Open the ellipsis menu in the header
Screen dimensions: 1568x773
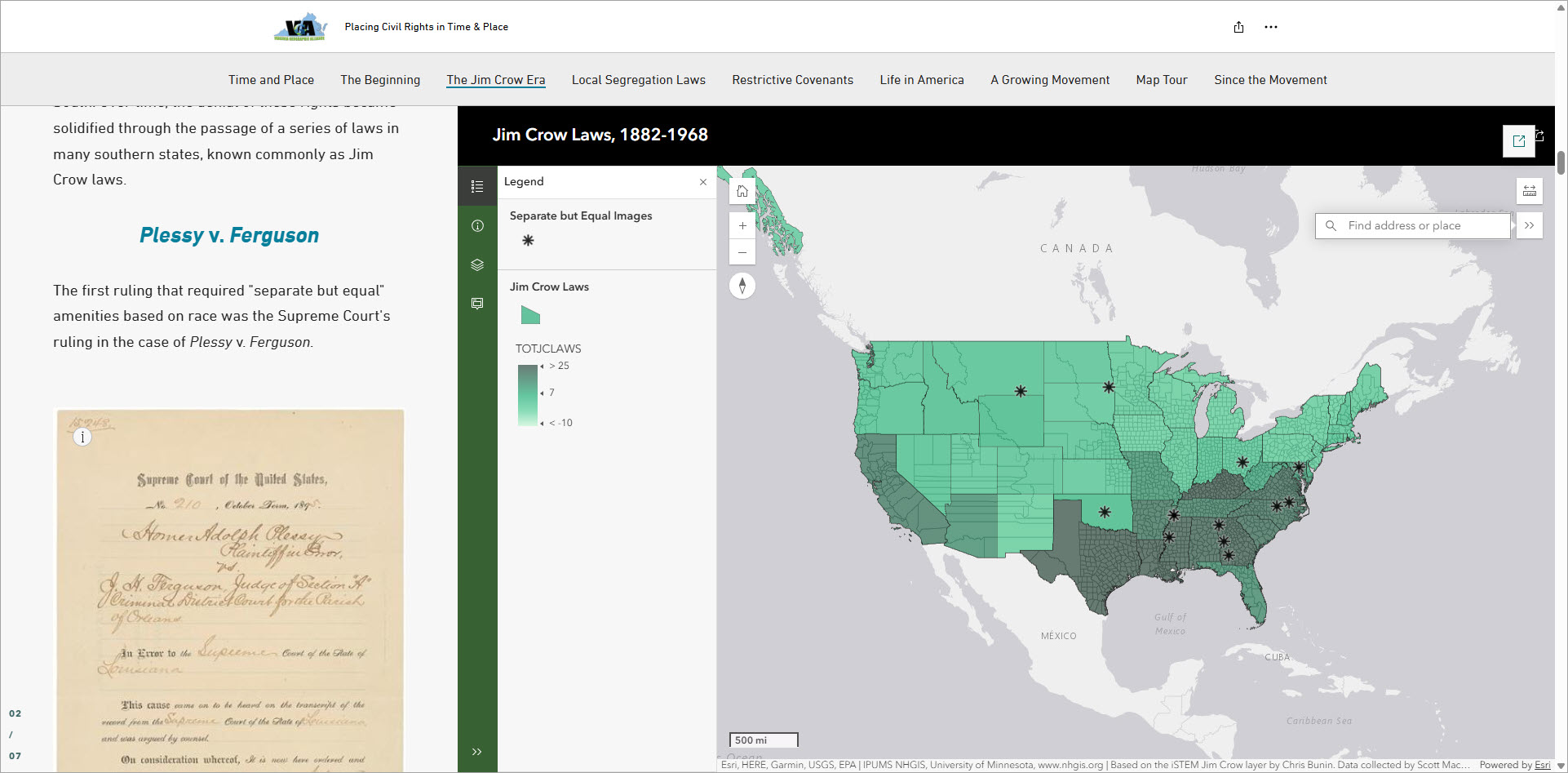click(x=1270, y=26)
